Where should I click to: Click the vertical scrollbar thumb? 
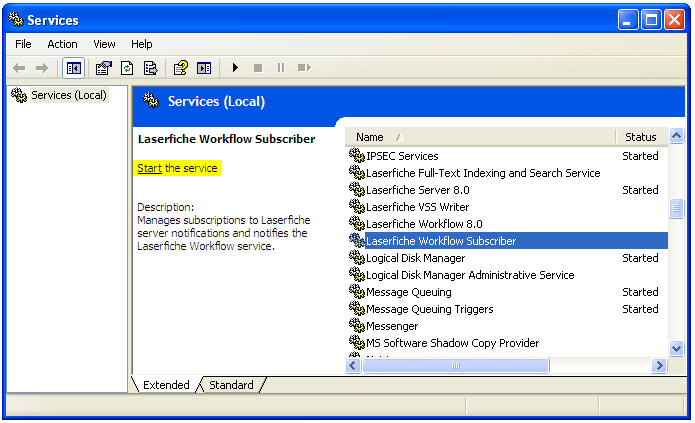676,208
